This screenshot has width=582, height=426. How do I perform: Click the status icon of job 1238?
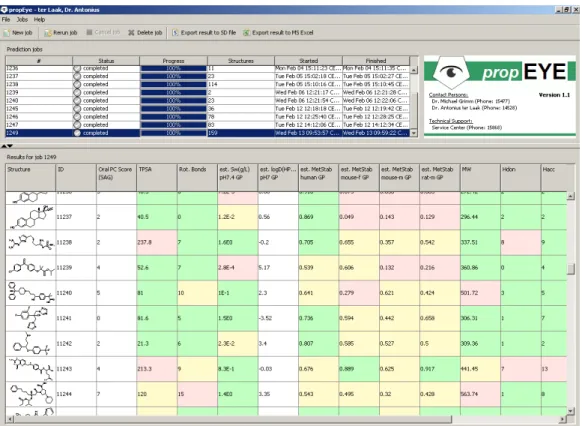(77, 84)
